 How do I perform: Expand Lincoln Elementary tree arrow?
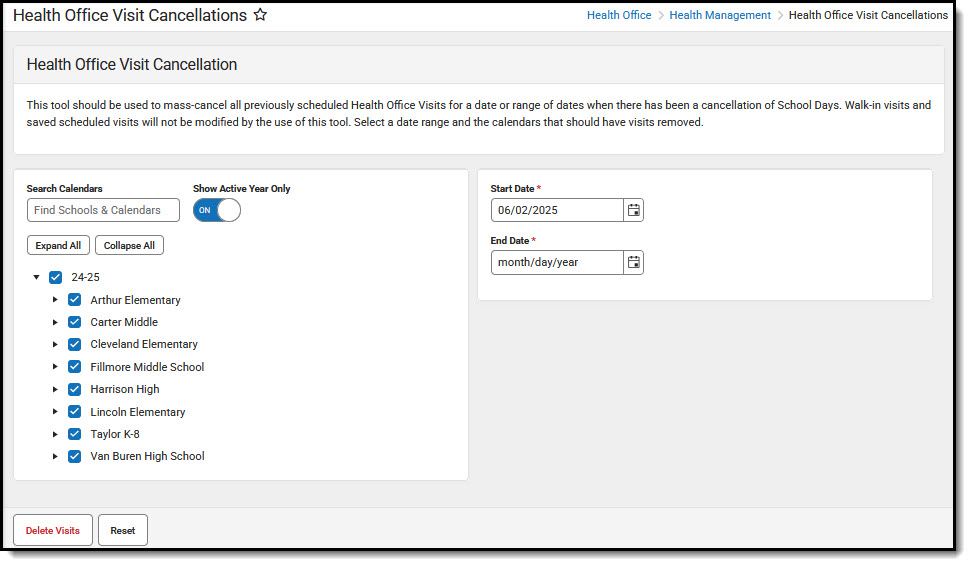click(x=55, y=412)
